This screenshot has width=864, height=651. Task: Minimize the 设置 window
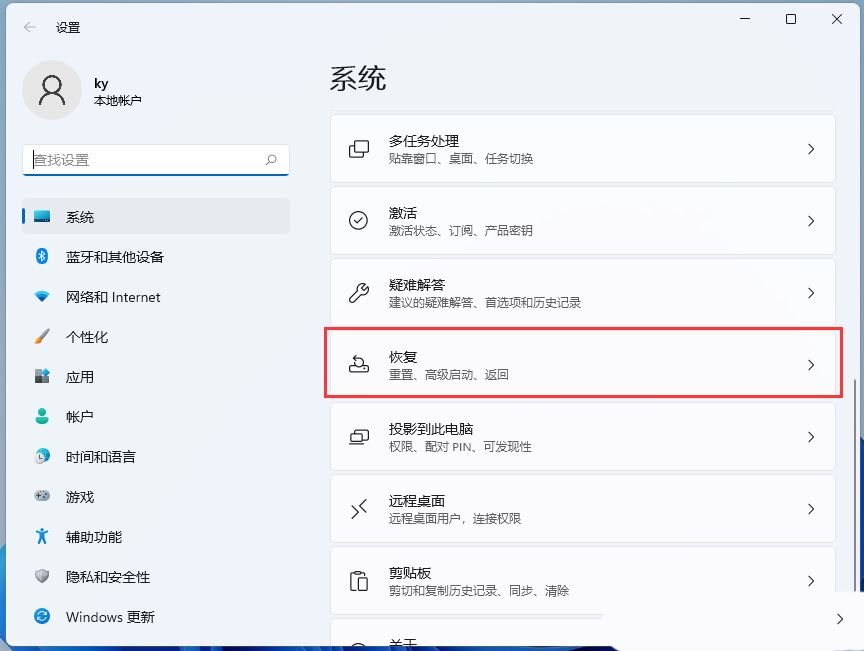[745, 19]
